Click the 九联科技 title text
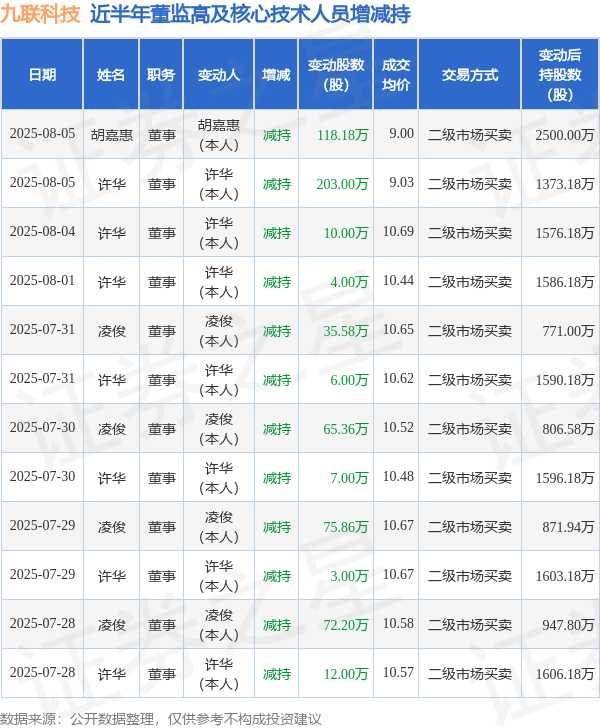This screenshot has height=728, width=600. [x=40, y=14]
